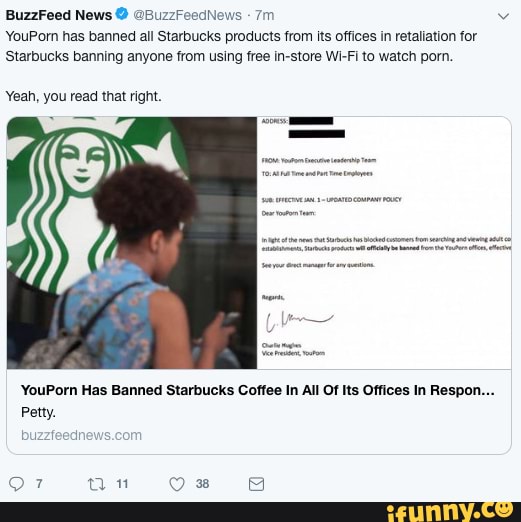
Task: View the 38 likes count
Action: (x=202, y=484)
